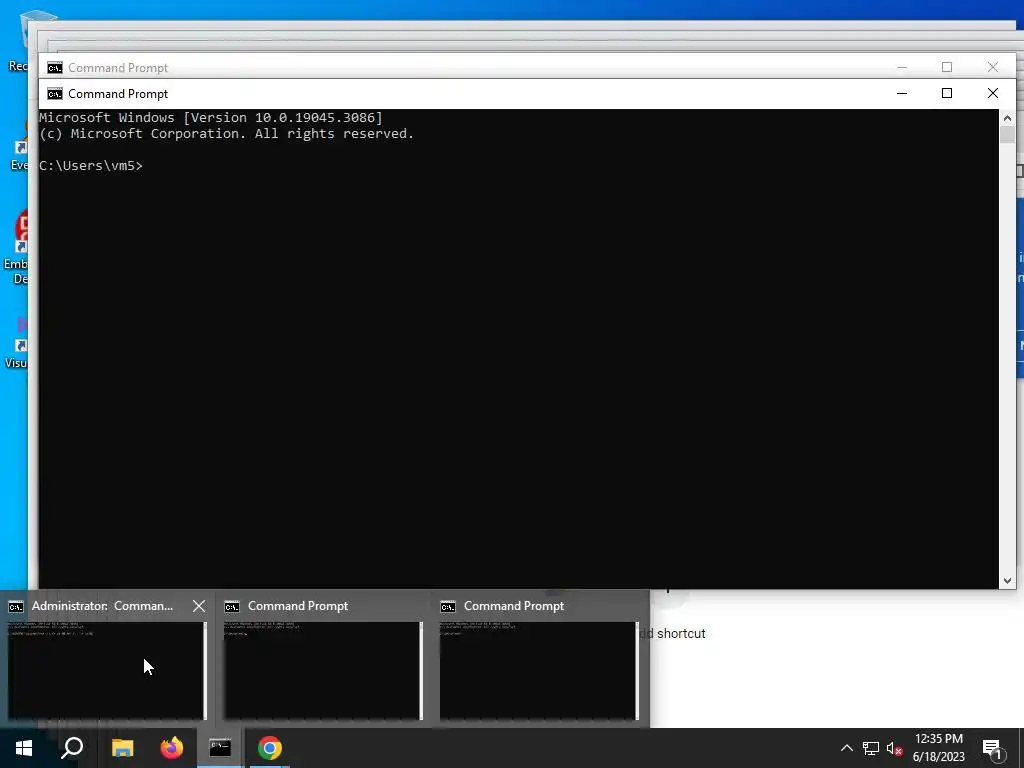Launch File Explorer from taskbar

pyautogui.click(x=122, y=748)
